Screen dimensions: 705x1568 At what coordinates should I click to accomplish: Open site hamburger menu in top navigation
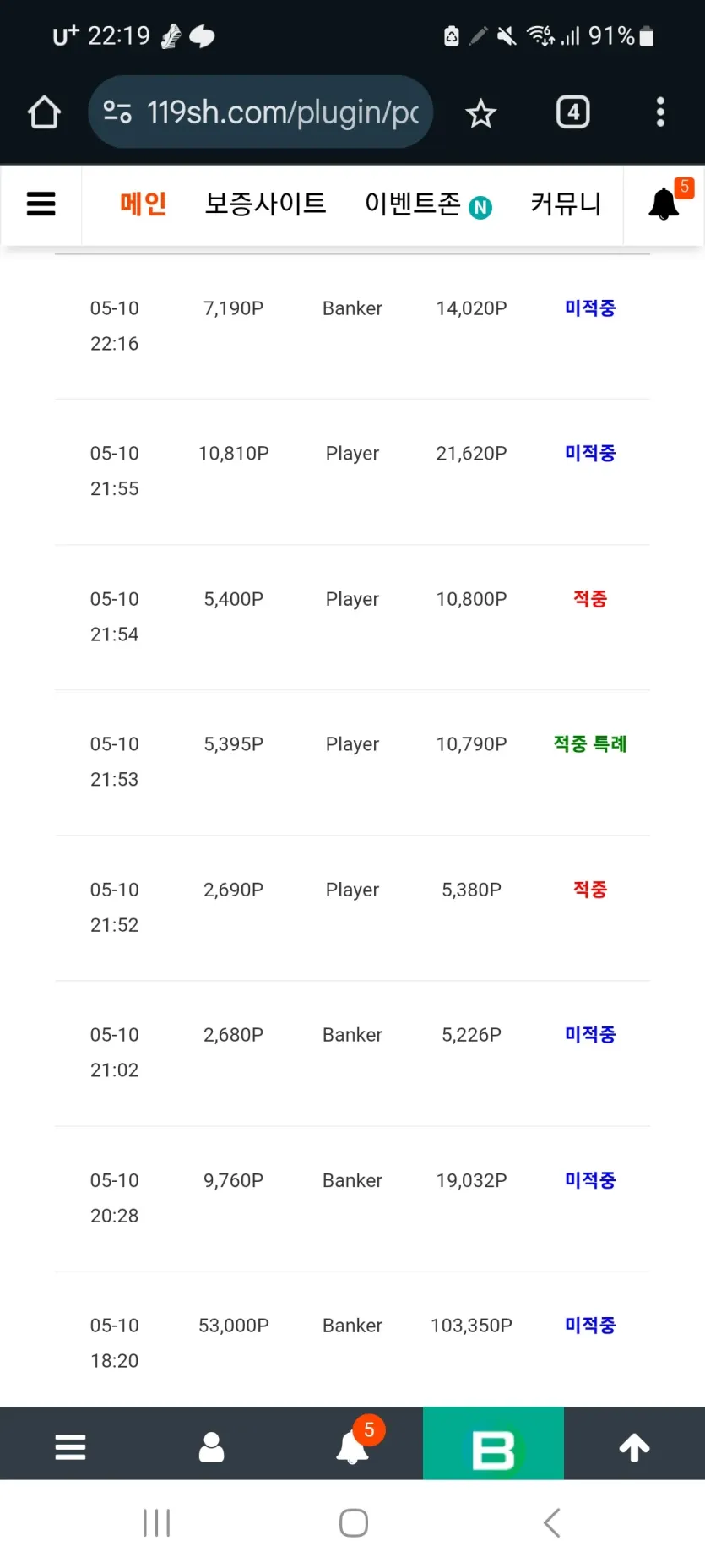[41, 204]
